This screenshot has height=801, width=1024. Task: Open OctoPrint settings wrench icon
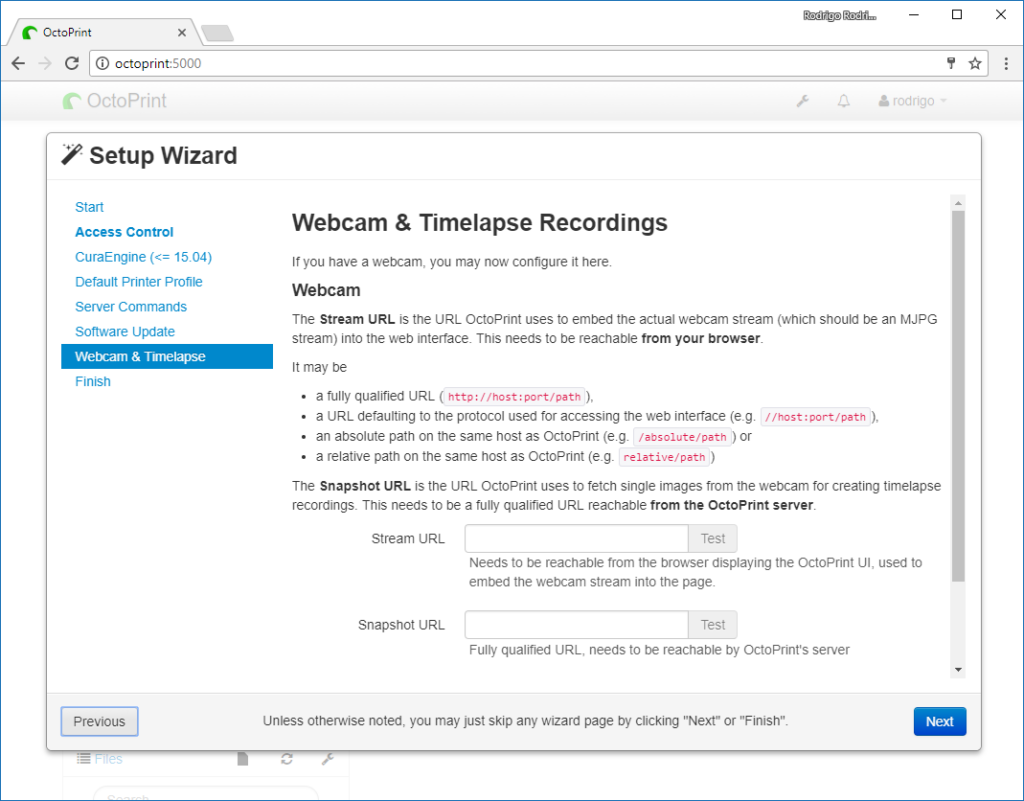[x=803, y=101]
